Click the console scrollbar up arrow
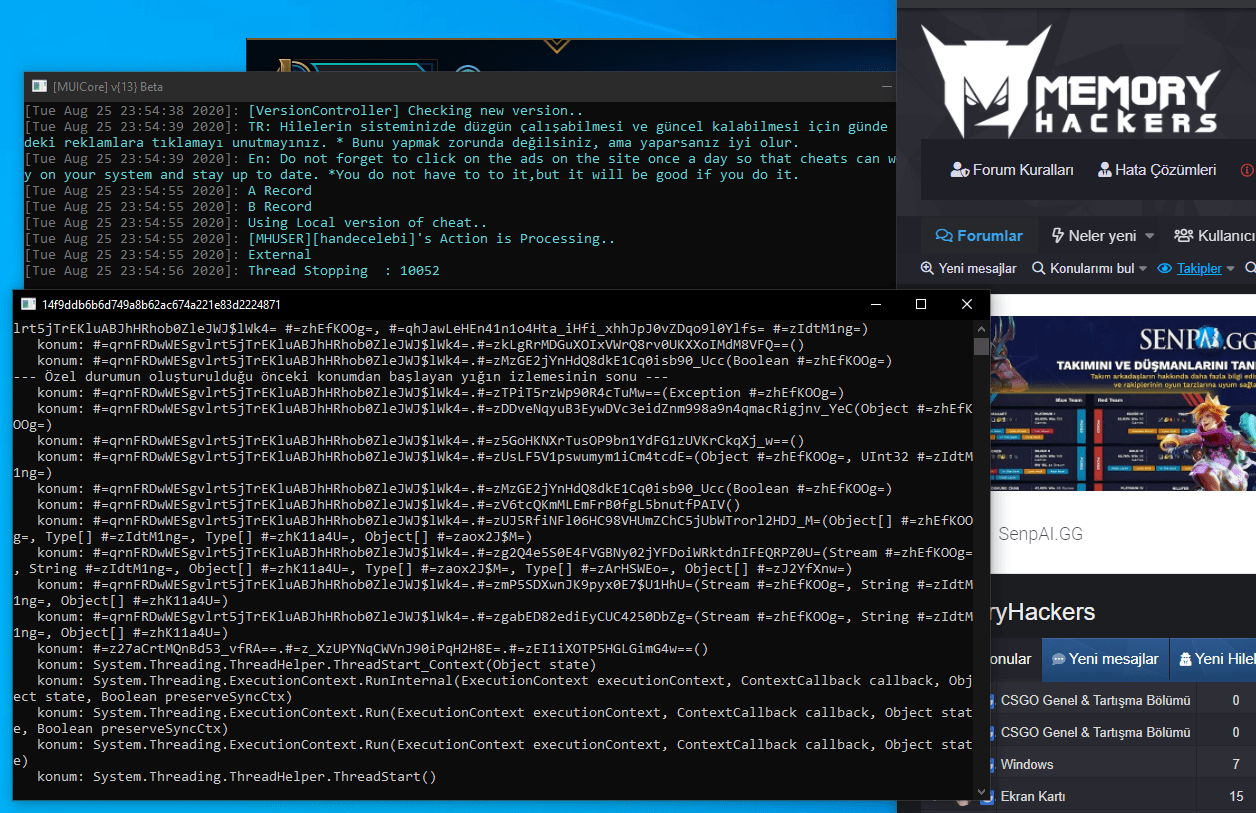Viewport: 1256px width, 813px height. coord(981,328)
